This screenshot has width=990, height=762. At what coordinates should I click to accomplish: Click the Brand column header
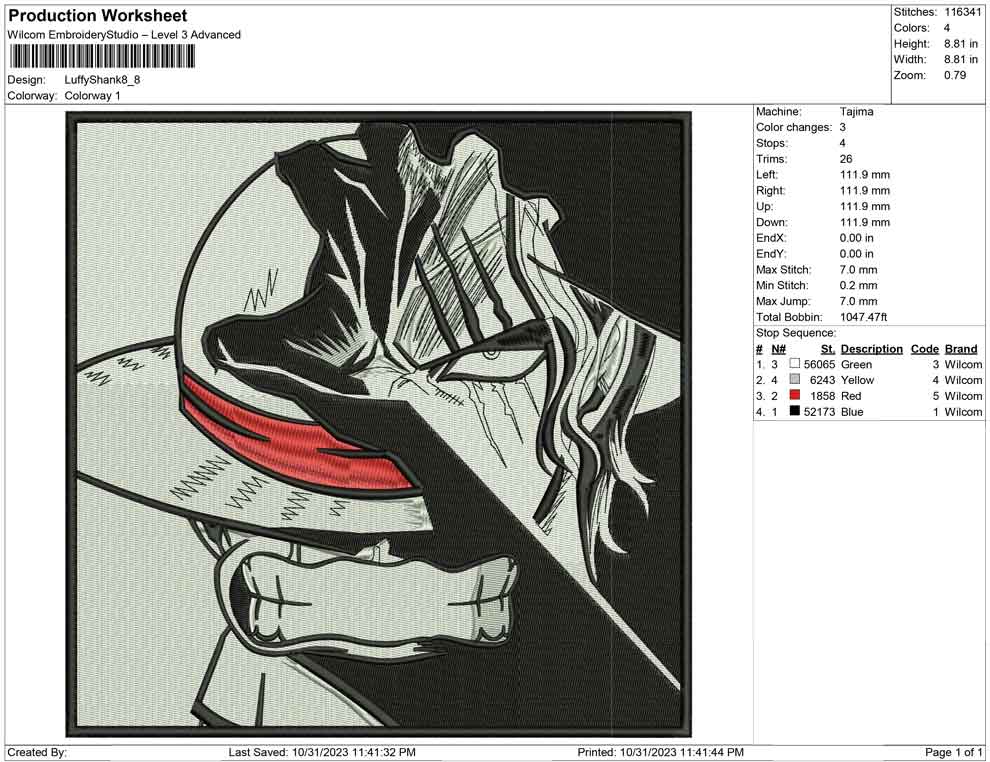point(961,349)
